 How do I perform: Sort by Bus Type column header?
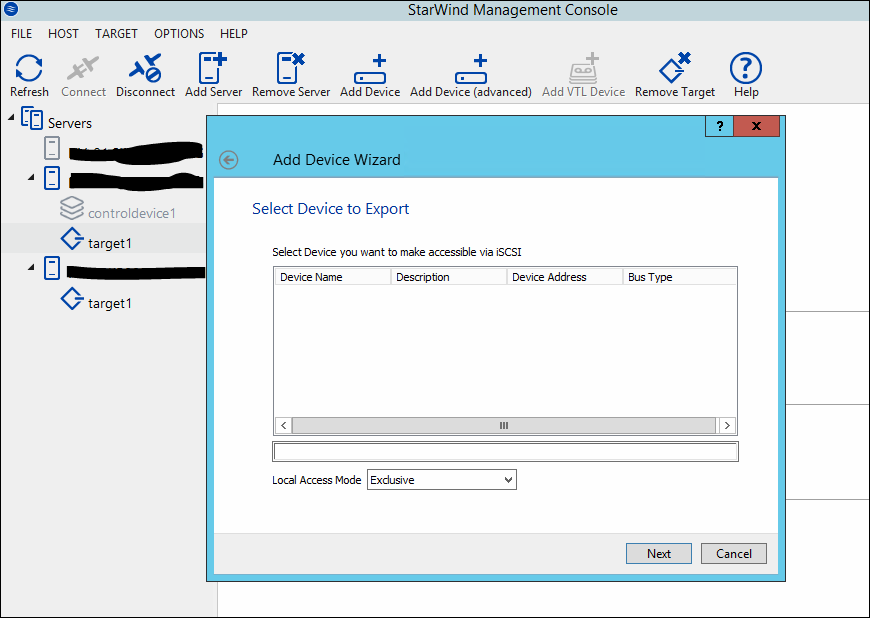click(680, 277)
